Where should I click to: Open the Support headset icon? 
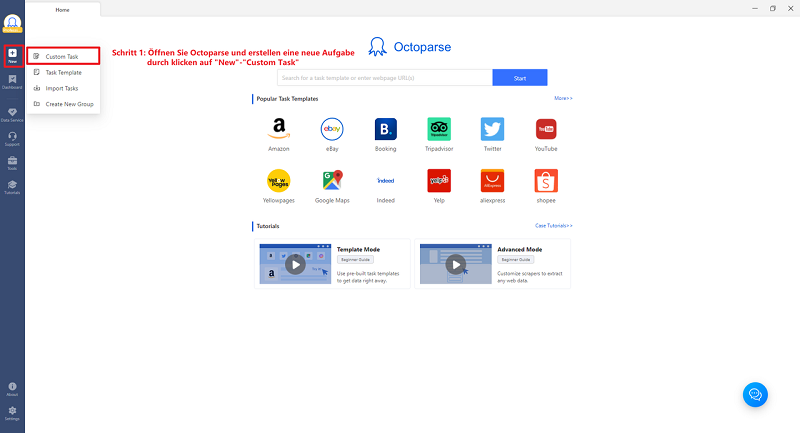click(12, 138)
